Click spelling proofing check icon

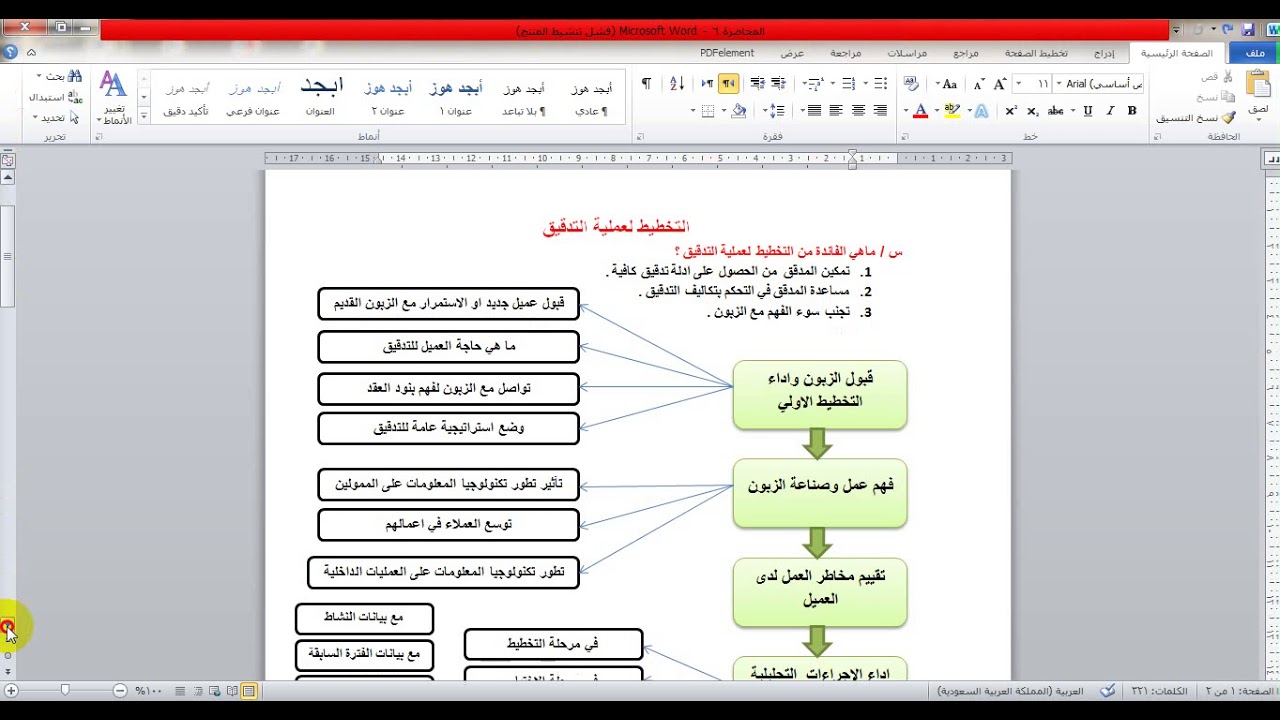[x=1108, y=690]
